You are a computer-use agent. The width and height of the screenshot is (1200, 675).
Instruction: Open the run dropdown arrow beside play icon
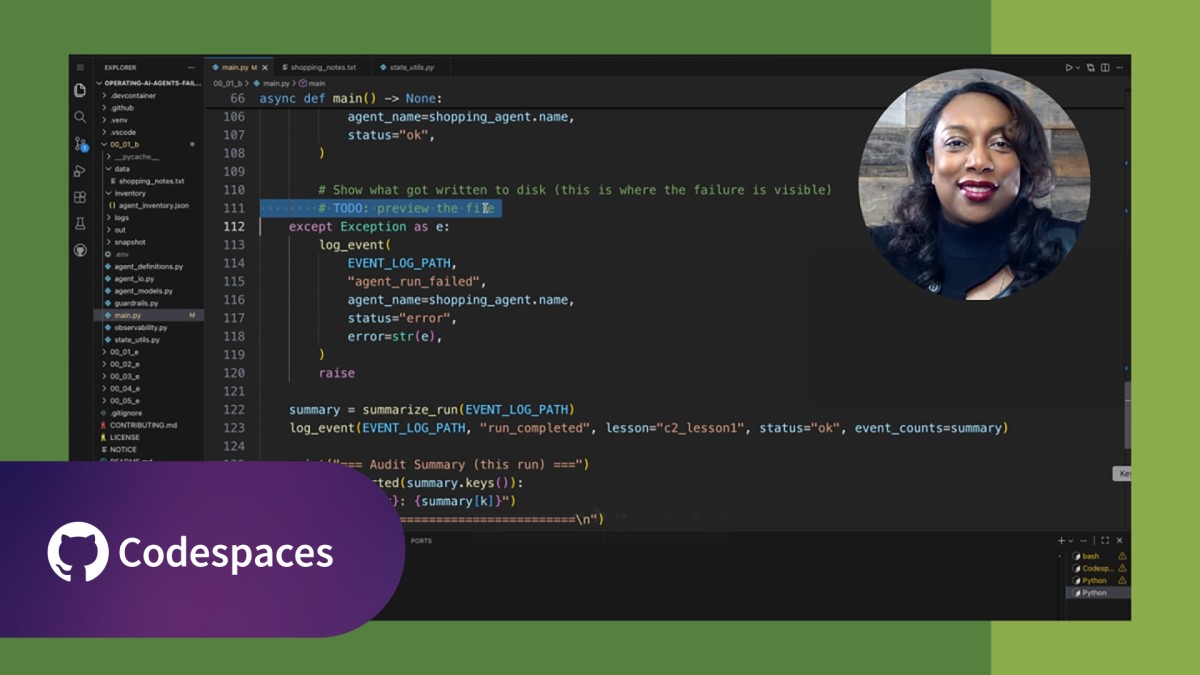1077,67
